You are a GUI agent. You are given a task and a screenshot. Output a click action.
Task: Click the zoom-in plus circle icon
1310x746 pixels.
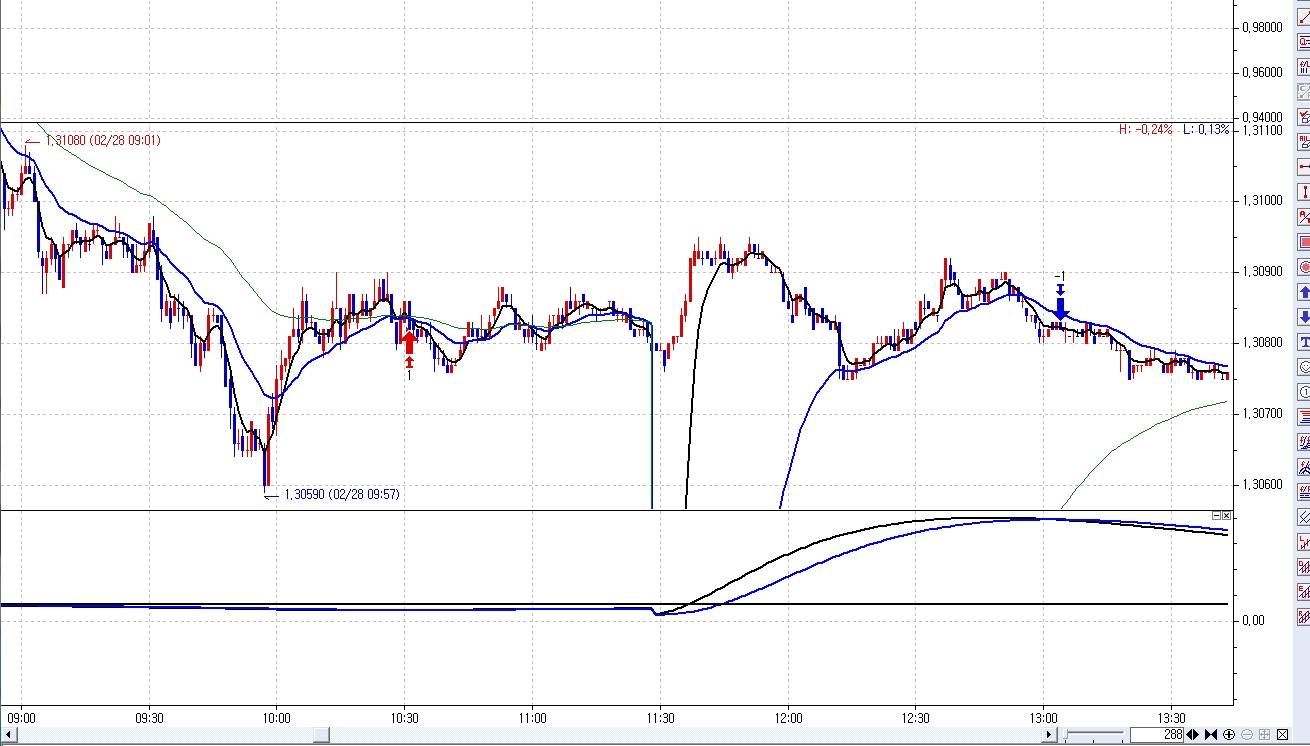(1228, 735)
